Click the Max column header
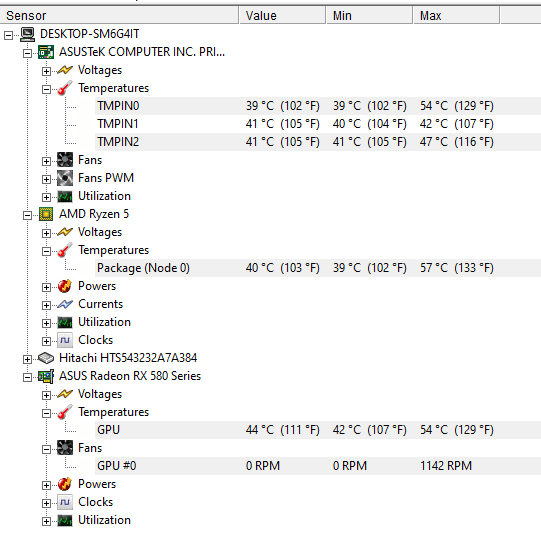541x555 pixels. [x=456, y=16]
